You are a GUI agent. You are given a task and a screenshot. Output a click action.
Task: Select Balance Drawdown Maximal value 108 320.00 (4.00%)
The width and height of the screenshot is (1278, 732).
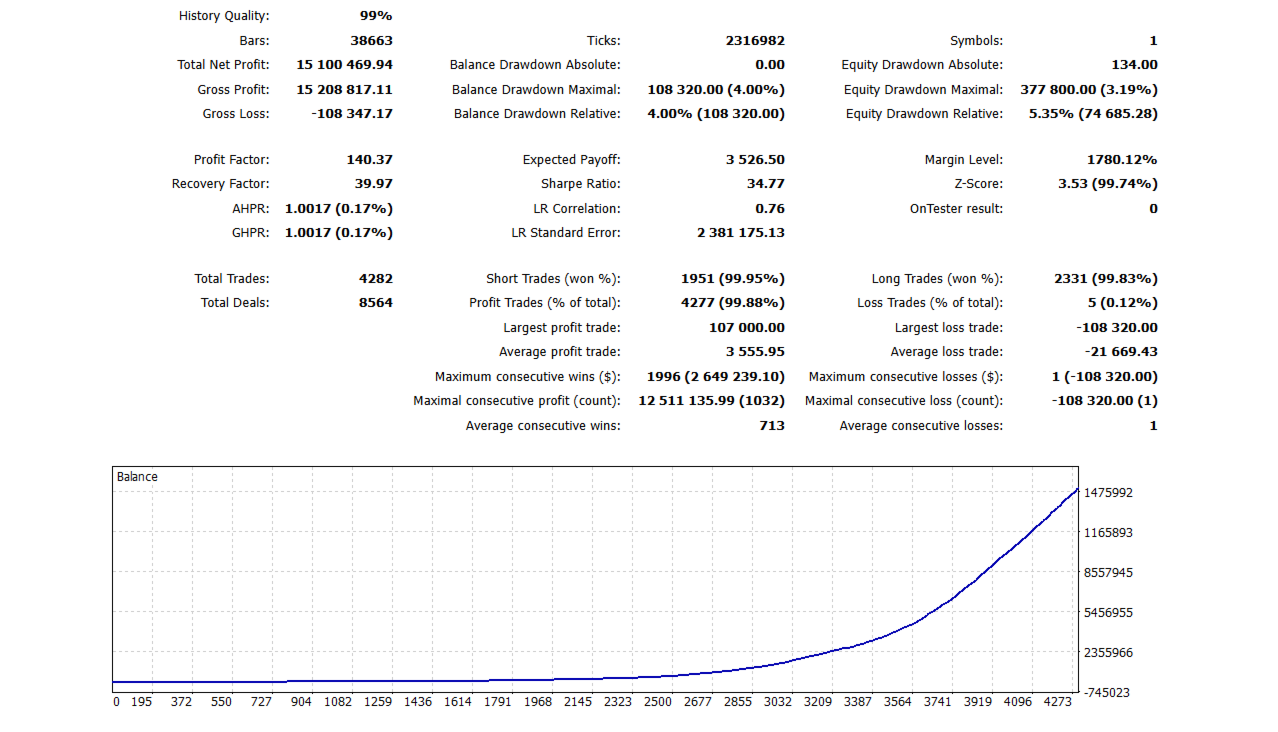[716, 90]
